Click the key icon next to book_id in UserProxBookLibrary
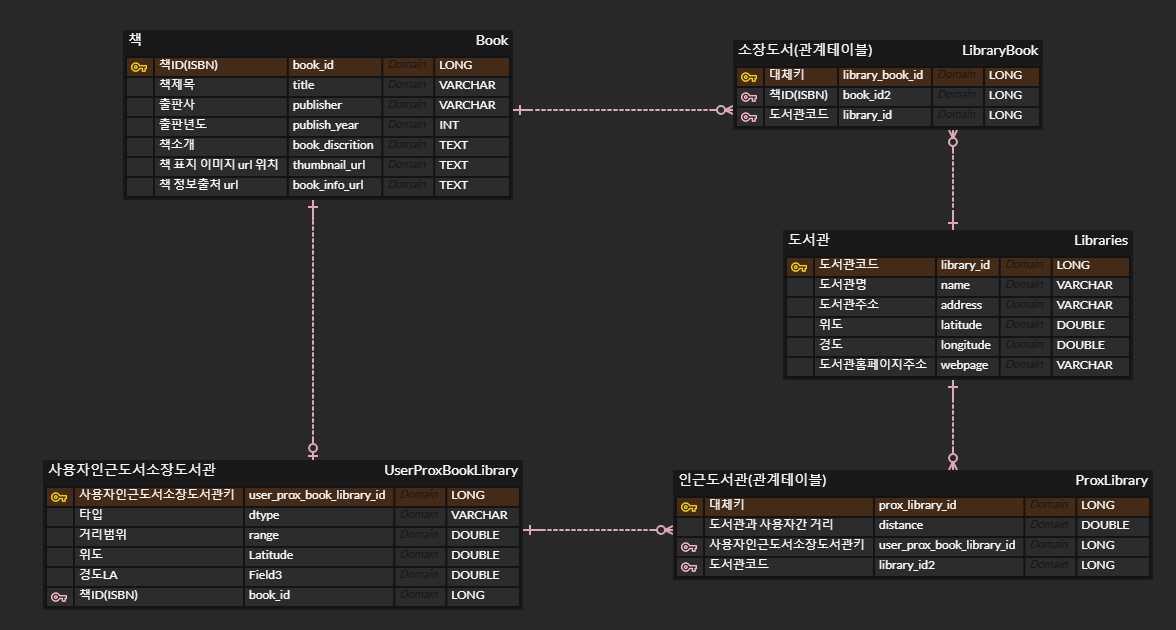1176x630 pixels. pos(59,595)
